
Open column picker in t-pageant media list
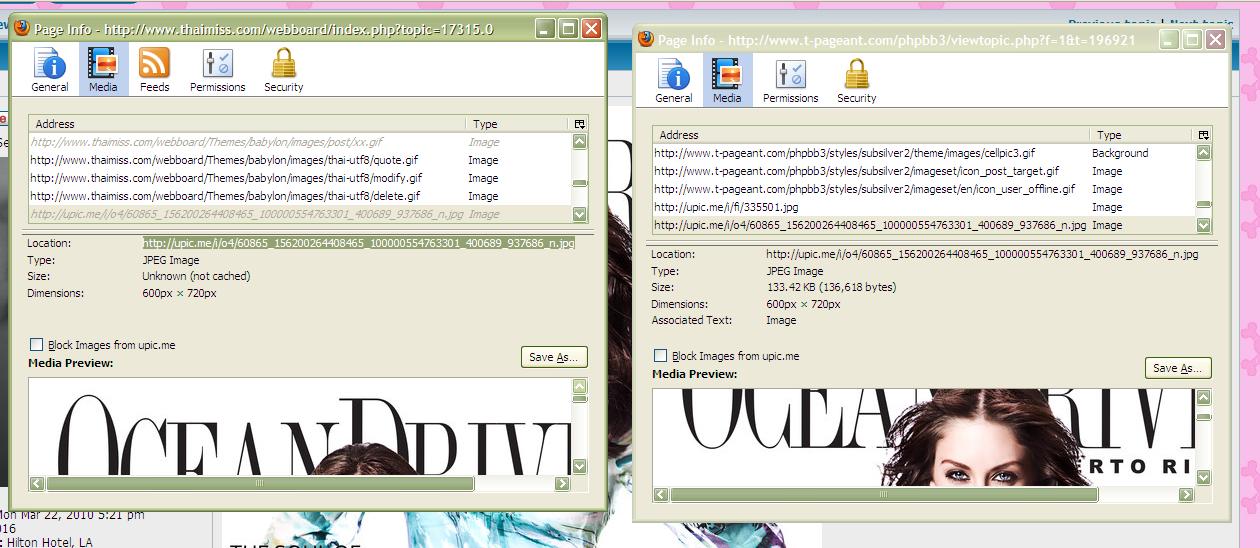(x=1203, y=135)
